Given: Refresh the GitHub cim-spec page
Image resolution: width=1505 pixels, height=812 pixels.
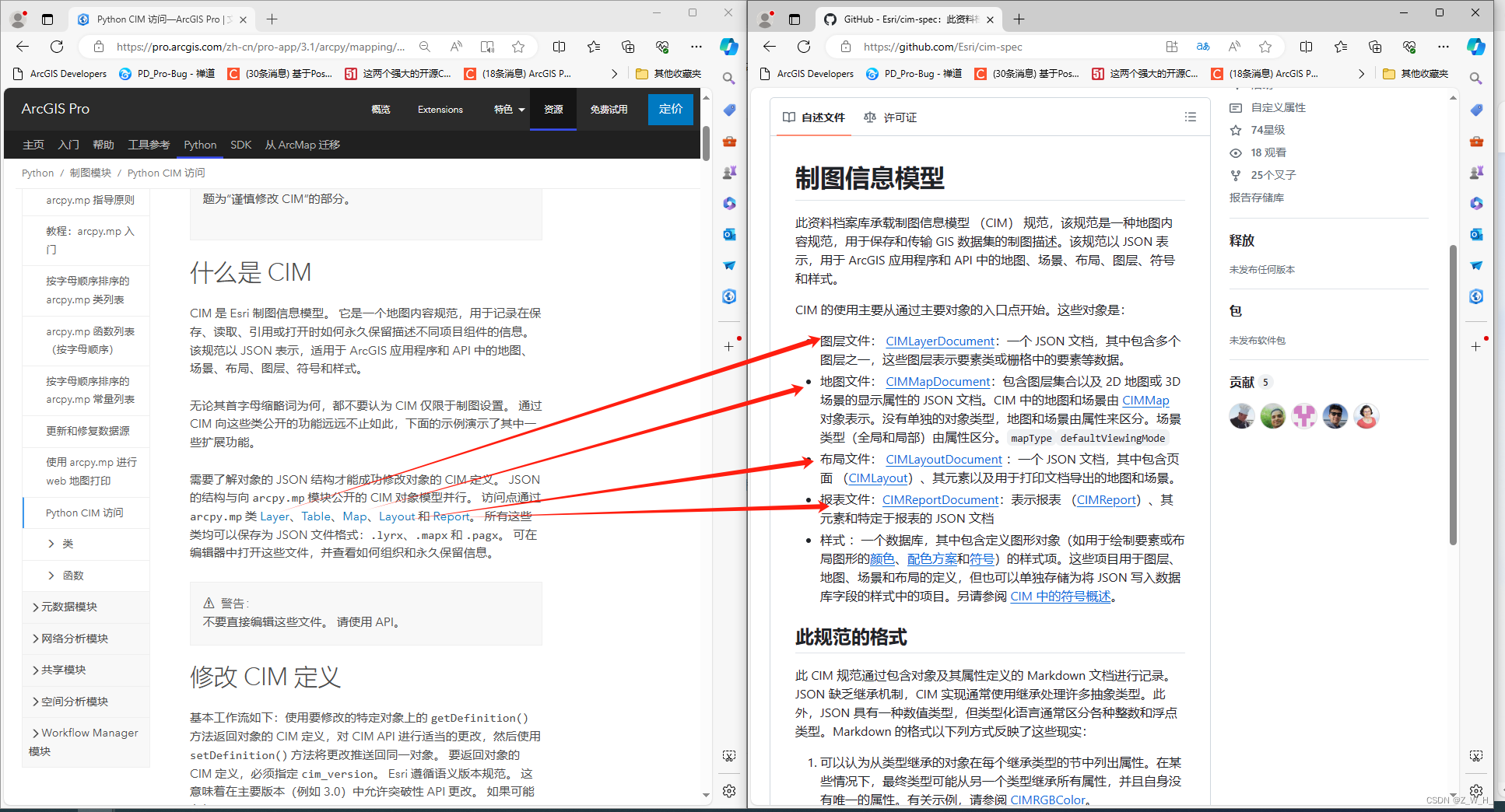Looking at the screenshot, I should click(804, 47).
